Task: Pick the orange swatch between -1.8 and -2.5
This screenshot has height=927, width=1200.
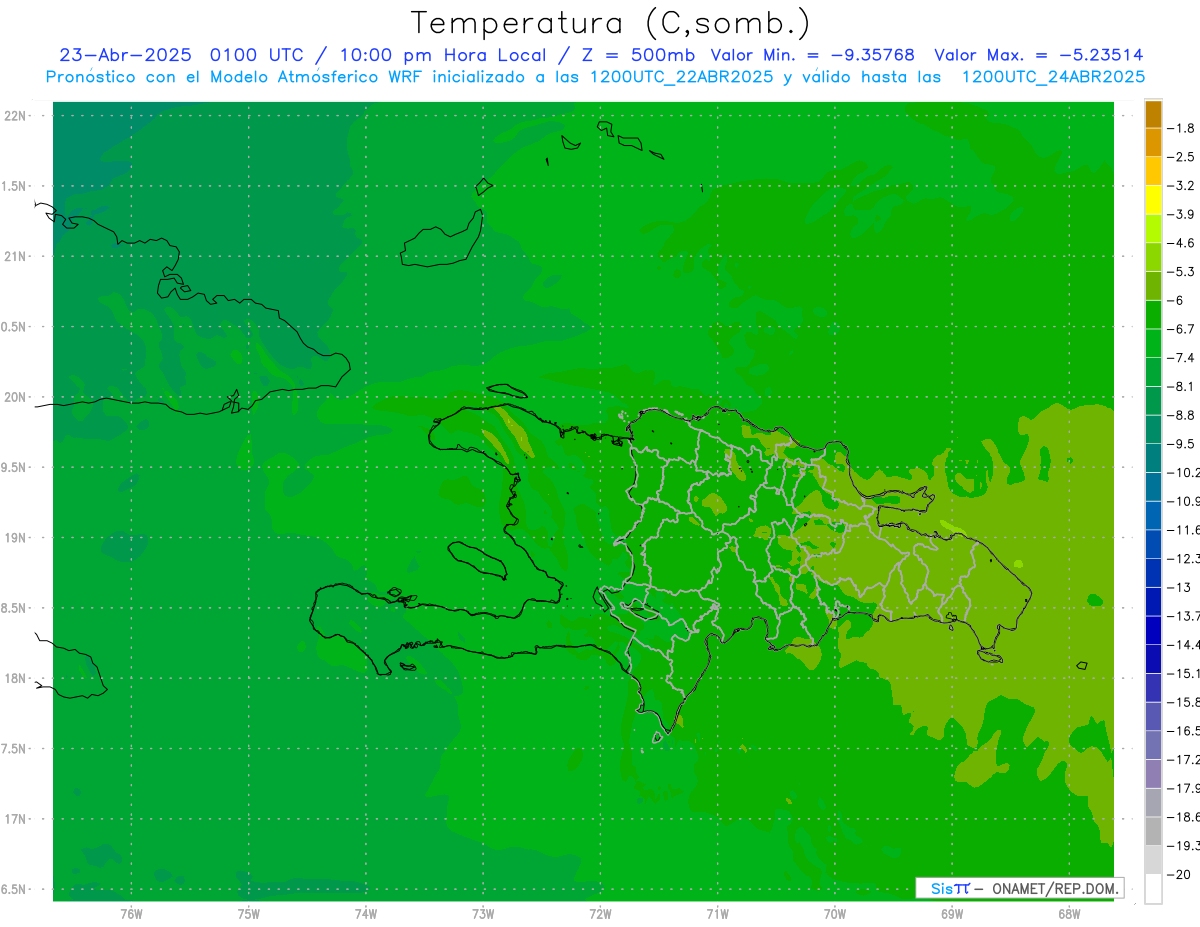Action: click(1153, 142)
